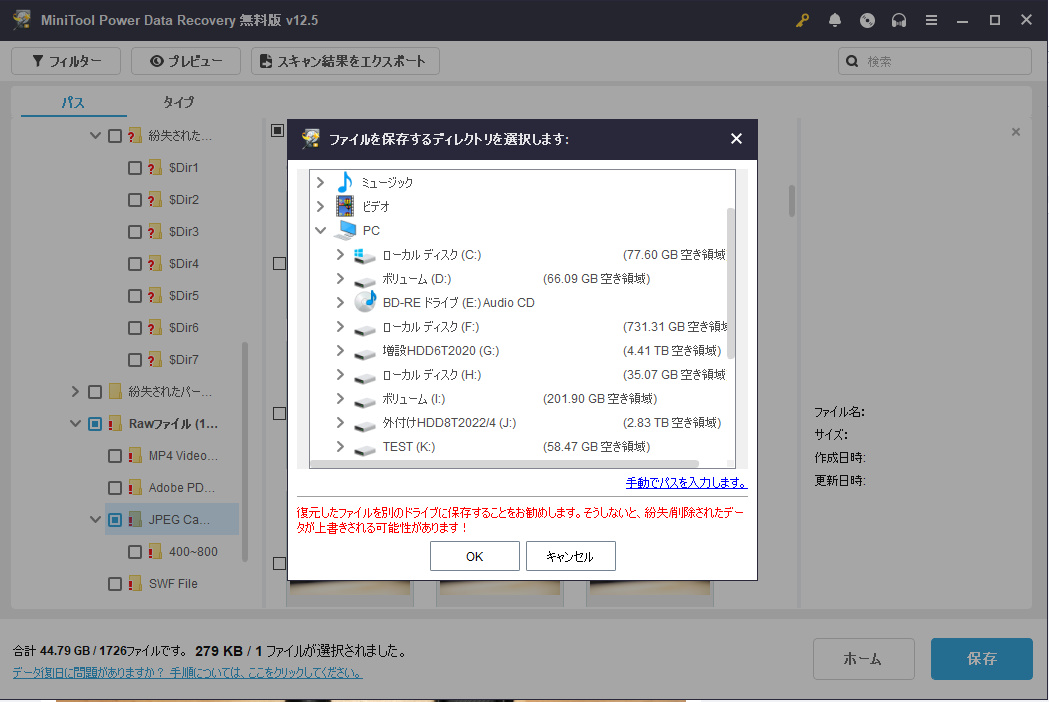Check the $Dir3 checkbox
The width and height of the screenshot is (1049, 702).
[134, 232]
